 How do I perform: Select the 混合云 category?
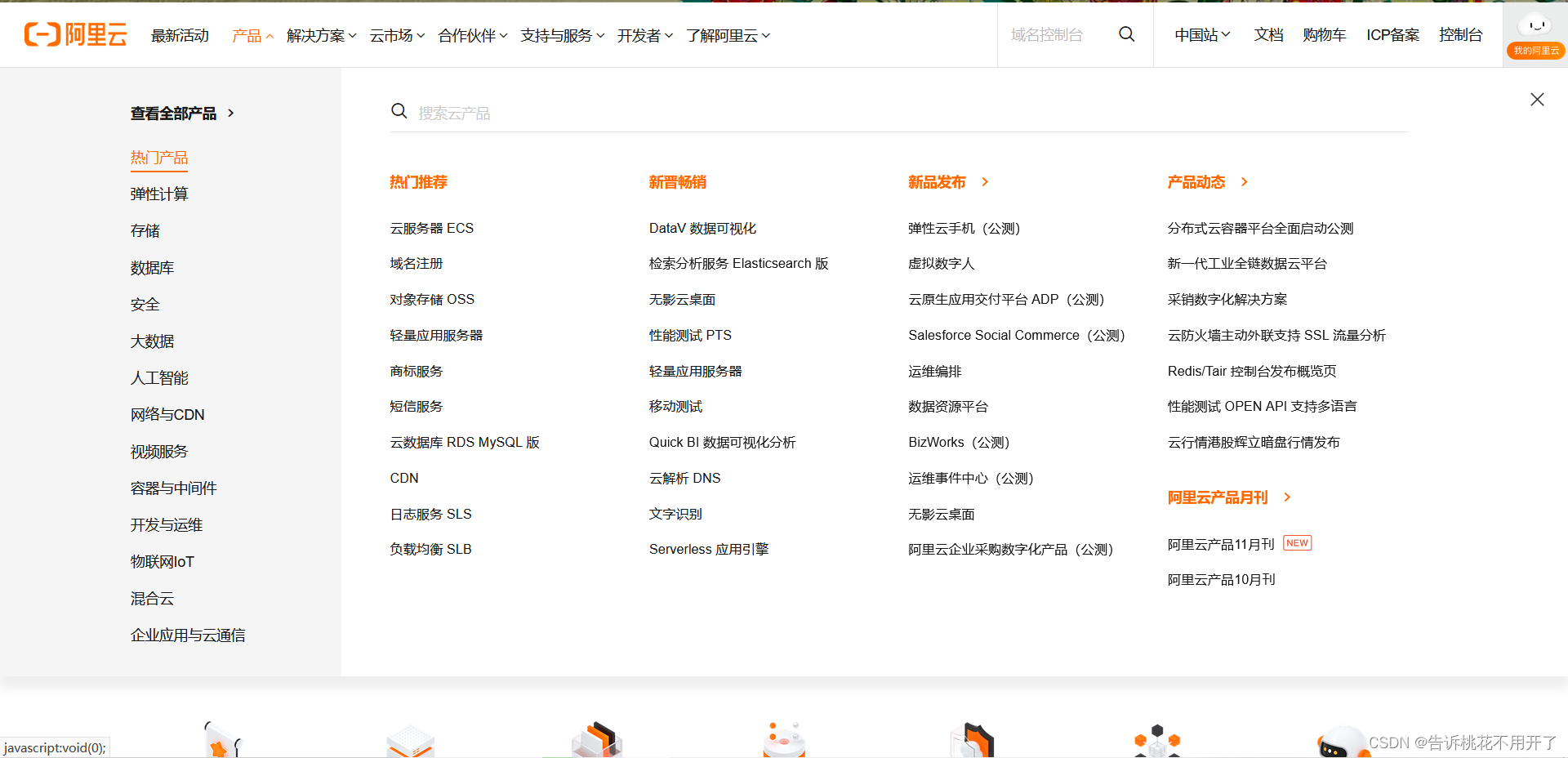pos(152,599)
